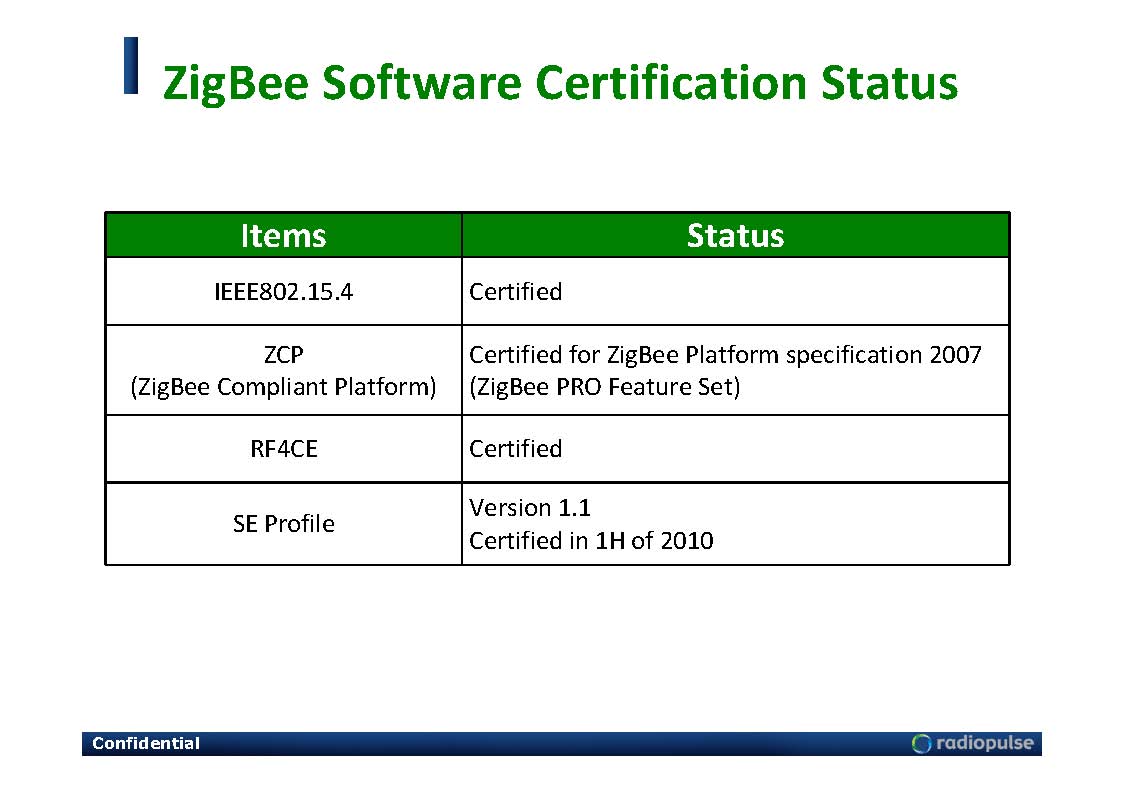
Task: Click Certified status in the RF4CE row
Action: 516,449
